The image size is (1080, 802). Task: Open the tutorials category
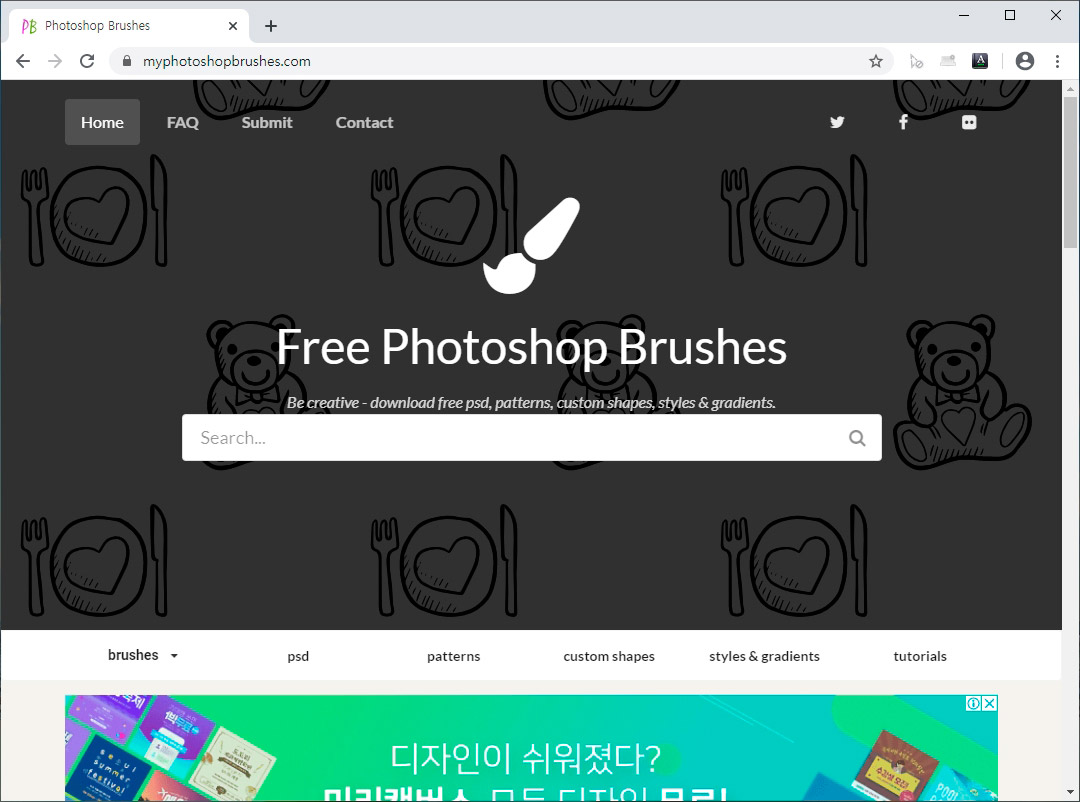click(920, 656)
